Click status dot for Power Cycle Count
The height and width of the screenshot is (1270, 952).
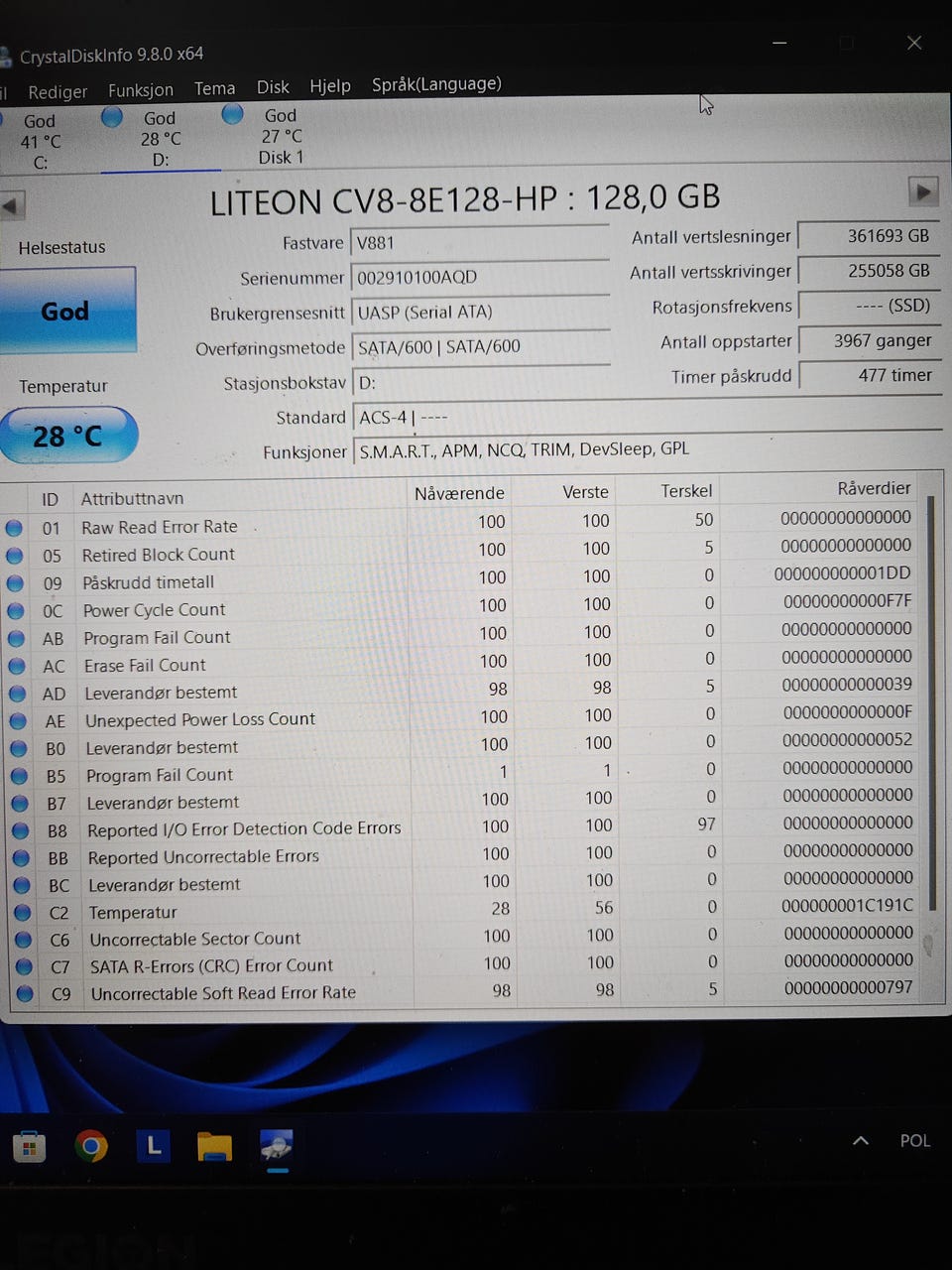(15, 611)
